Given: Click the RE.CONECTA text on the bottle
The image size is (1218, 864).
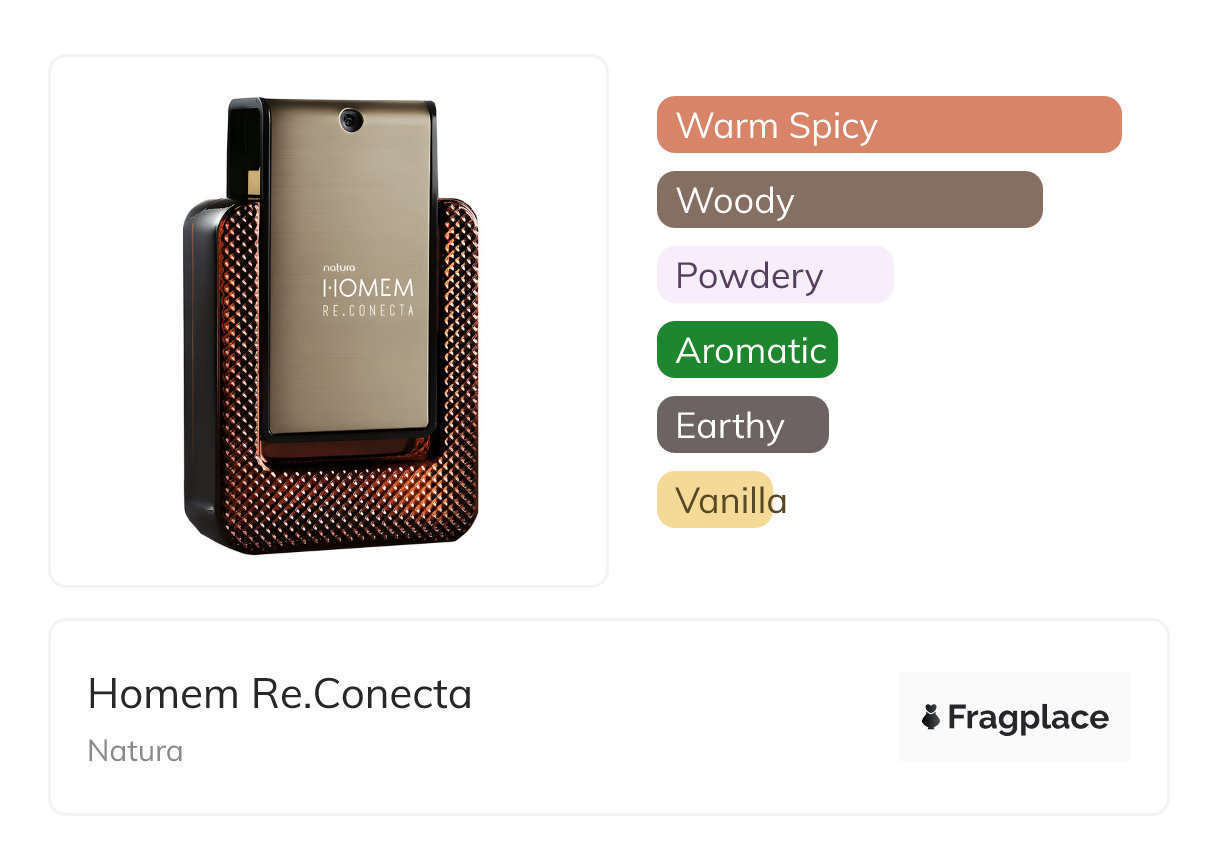Looking at the screenshot, I should click(x=368, y=311).
